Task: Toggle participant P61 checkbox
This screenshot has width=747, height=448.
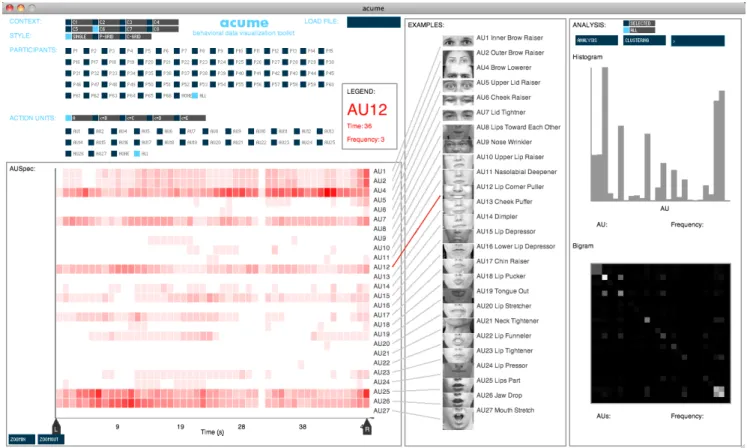Action: [68, 96]
